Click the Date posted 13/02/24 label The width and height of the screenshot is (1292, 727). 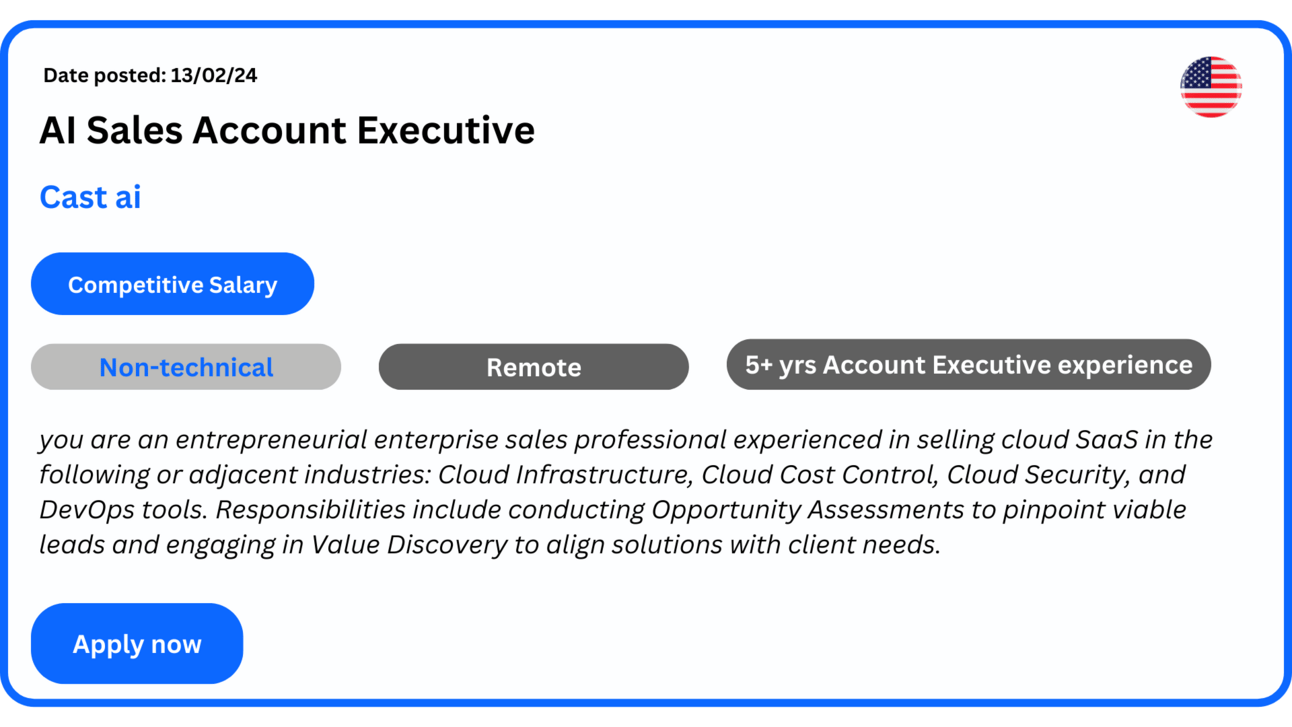click(x=150, y=75)
